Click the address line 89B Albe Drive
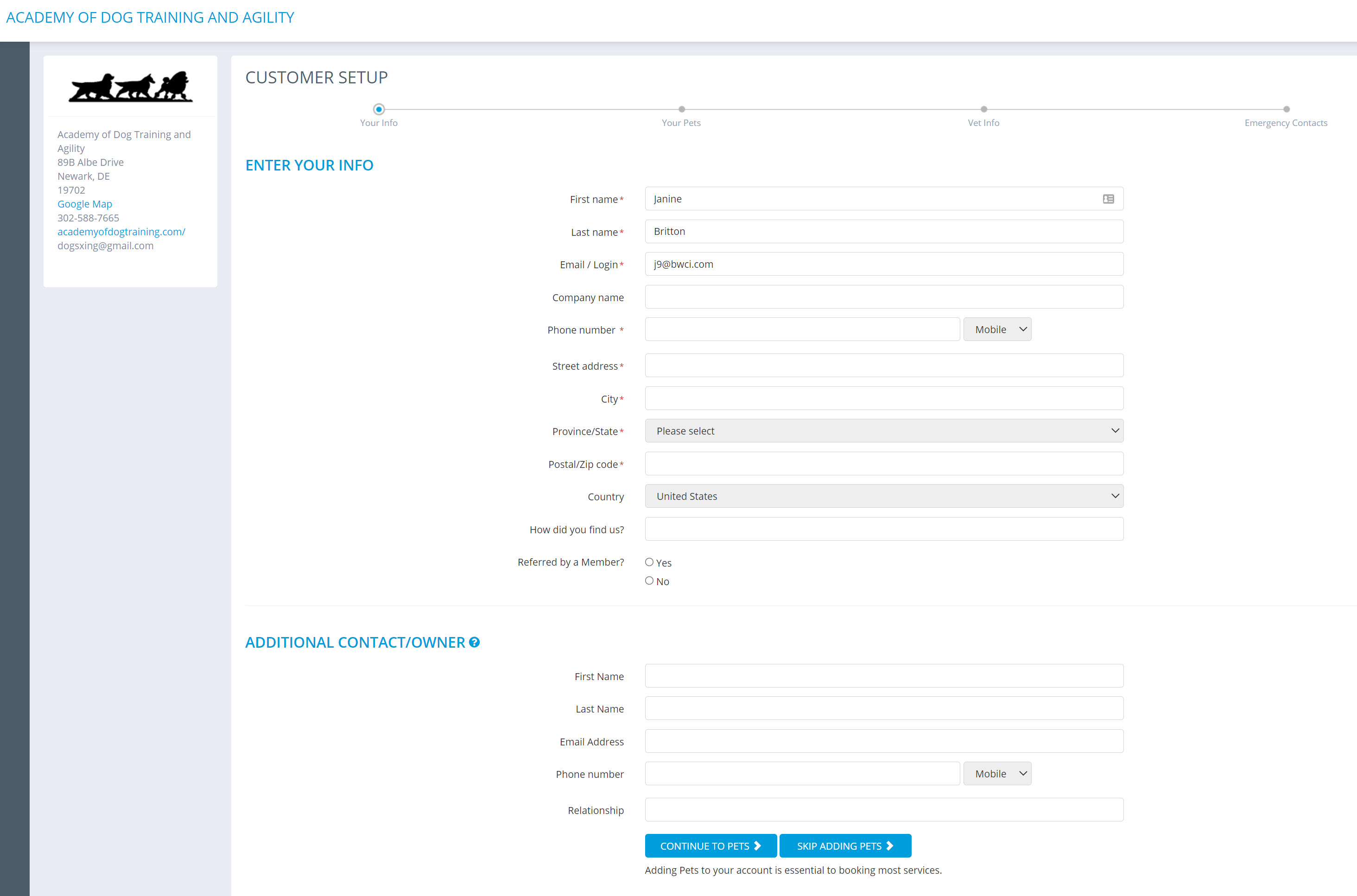 point(90,162)
